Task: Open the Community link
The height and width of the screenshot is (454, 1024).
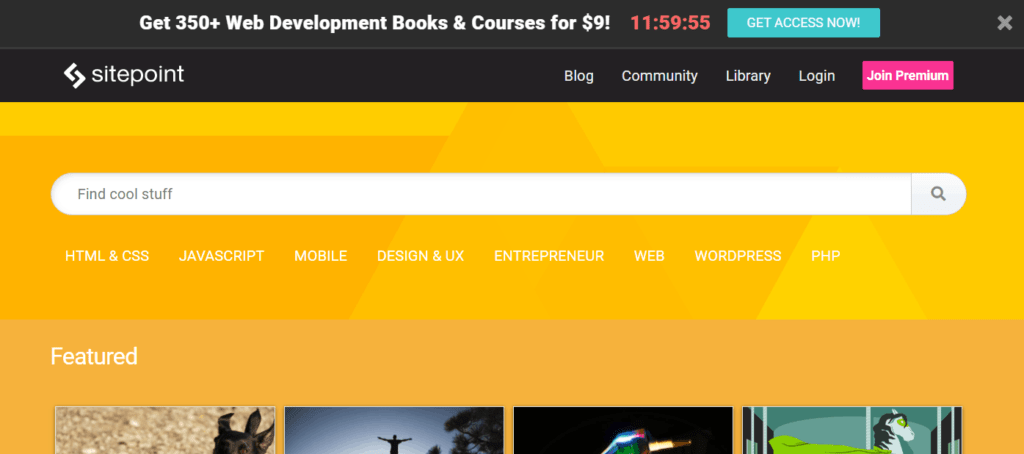Action: tap(660, 76)
